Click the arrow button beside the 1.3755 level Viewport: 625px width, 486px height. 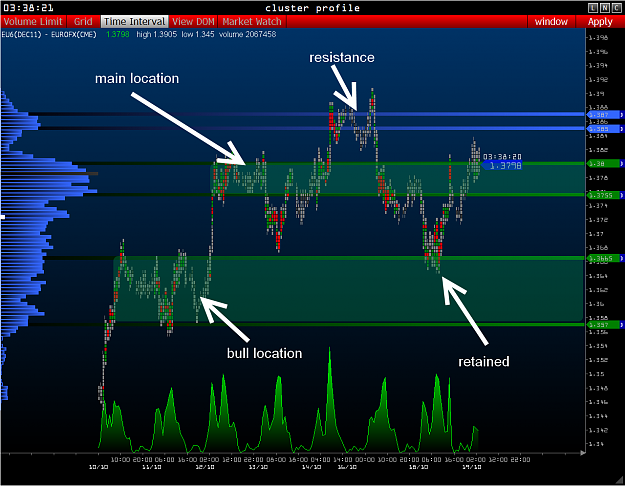pos(621,195)
